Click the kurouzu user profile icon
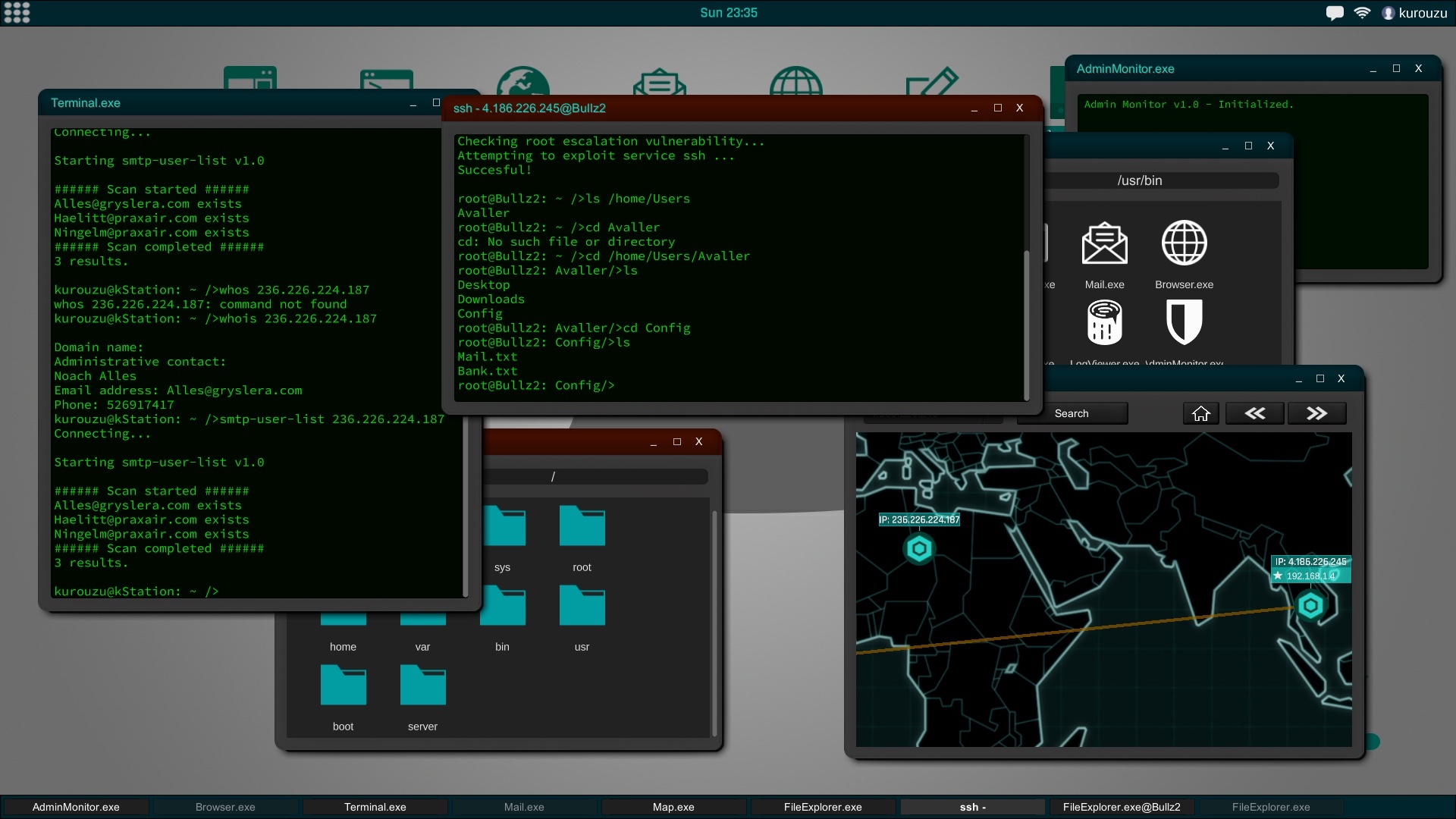Screen dimensions: 1456x819 [x=1389, y=13]
